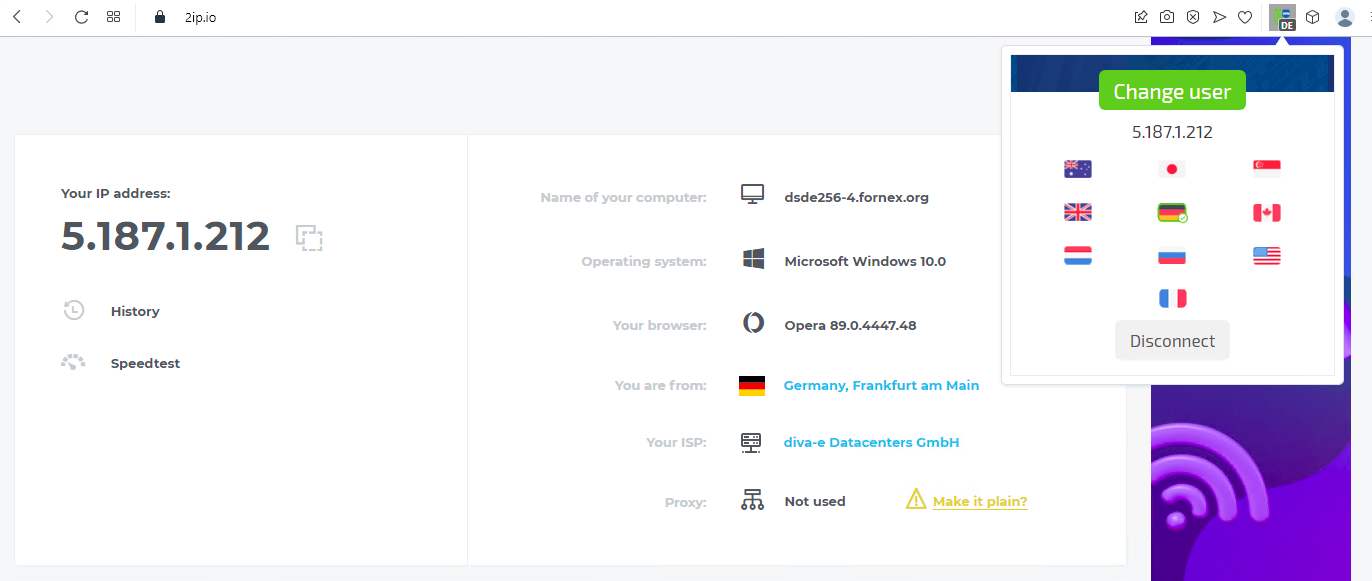The height and width of the screenshot is (581, 1372).
Task: Go back to the previous page
Action: tap(17, 17)
